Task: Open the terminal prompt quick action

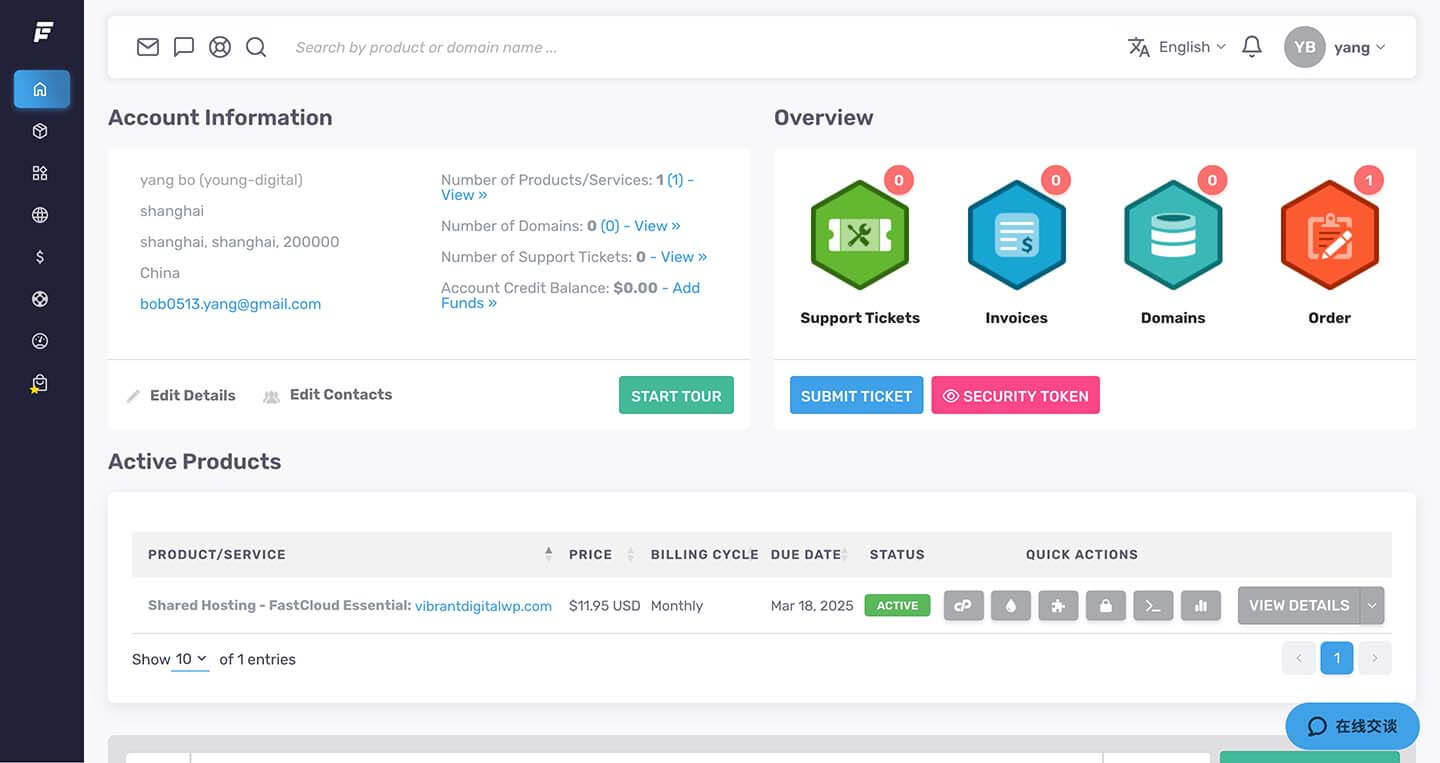Action: click(x=1153, y=606)
